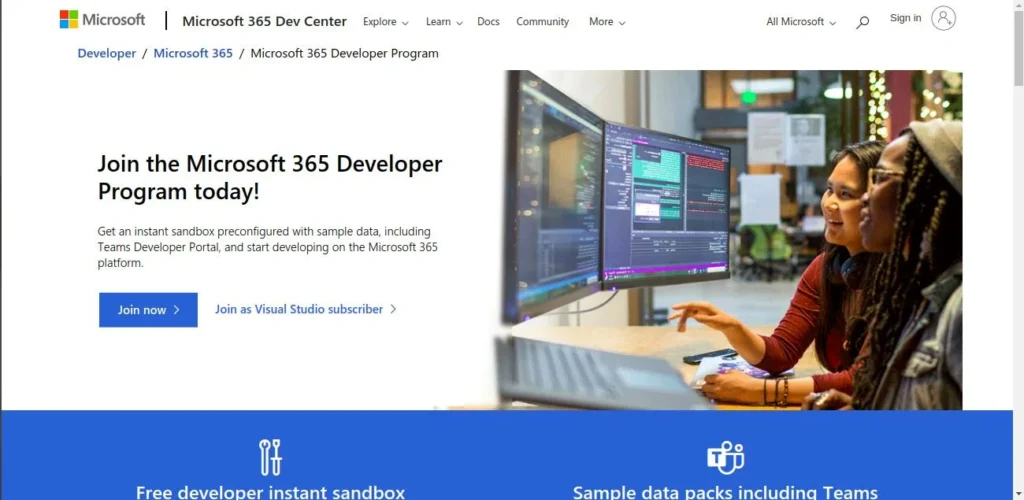This screenshot has height=500, width=1024.
Task: Click the Sign in link
Action: point(905,18)
